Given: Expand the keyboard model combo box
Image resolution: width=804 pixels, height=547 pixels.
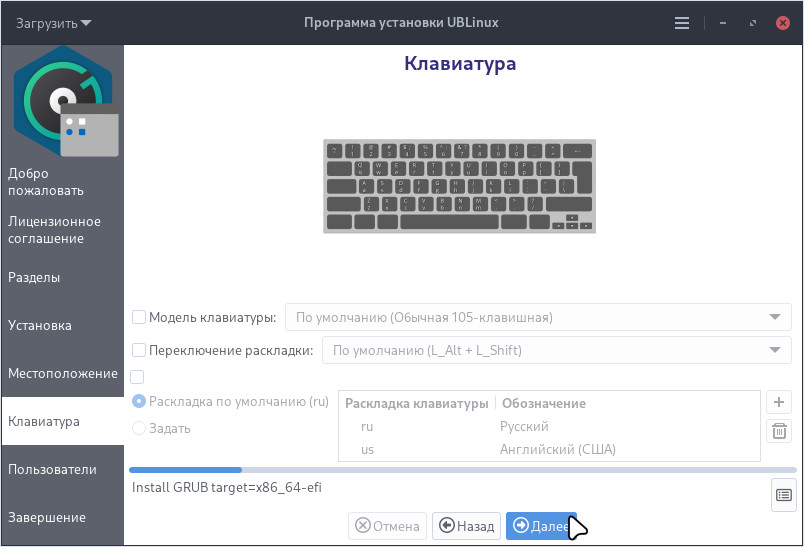Looking at the screenshot, I should (538, 317).
